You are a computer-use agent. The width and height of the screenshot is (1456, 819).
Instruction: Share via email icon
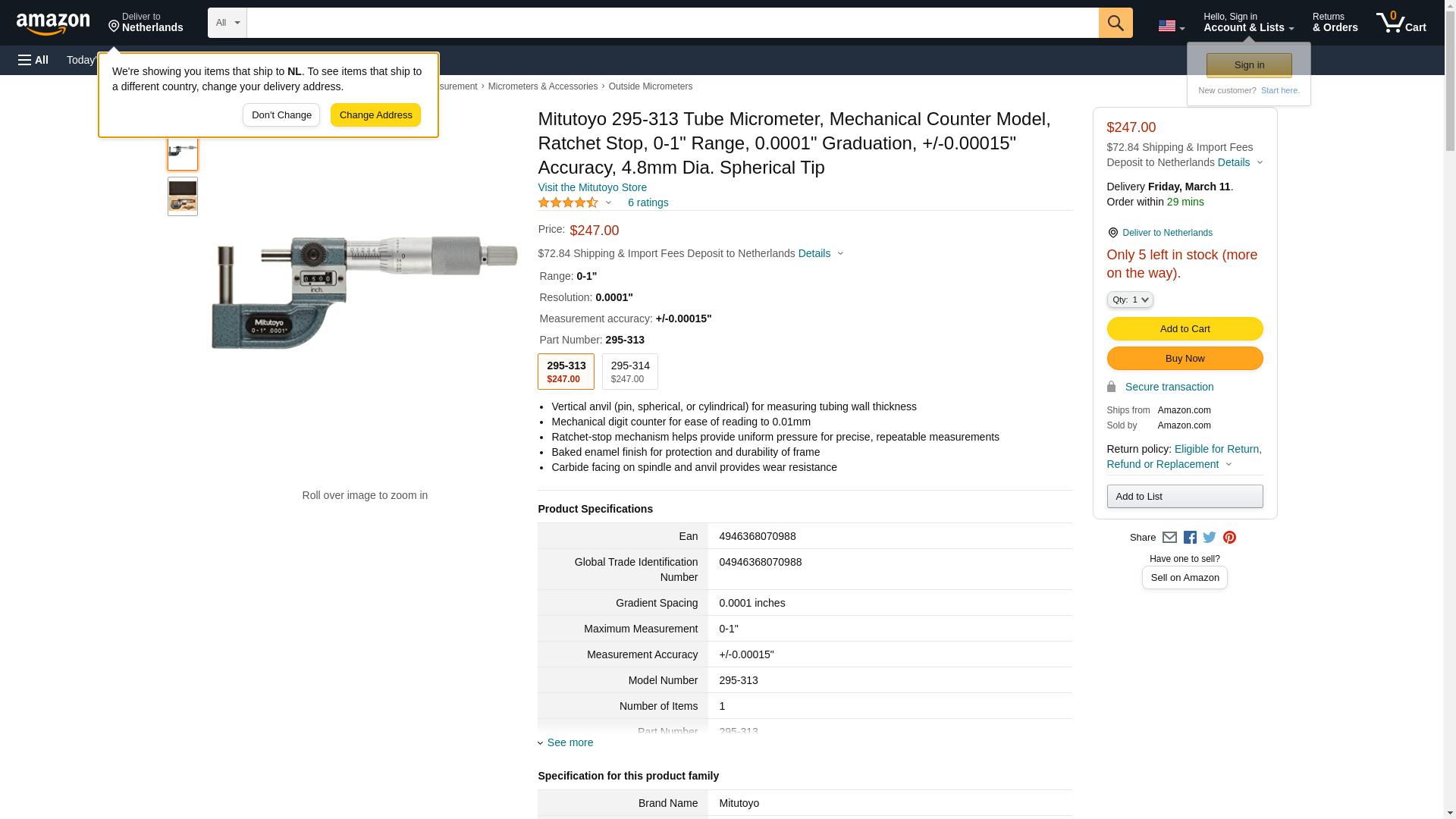click(x=1169, y=538)
